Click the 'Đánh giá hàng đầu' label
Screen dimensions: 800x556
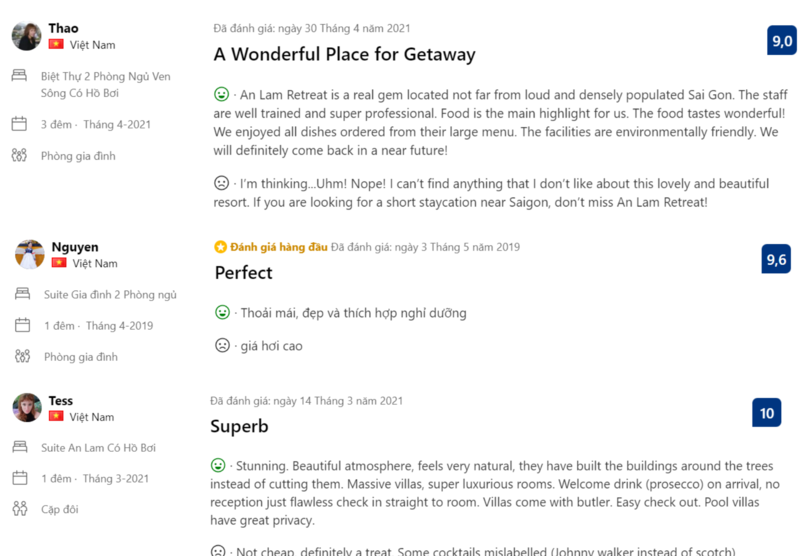coord(278,247)
